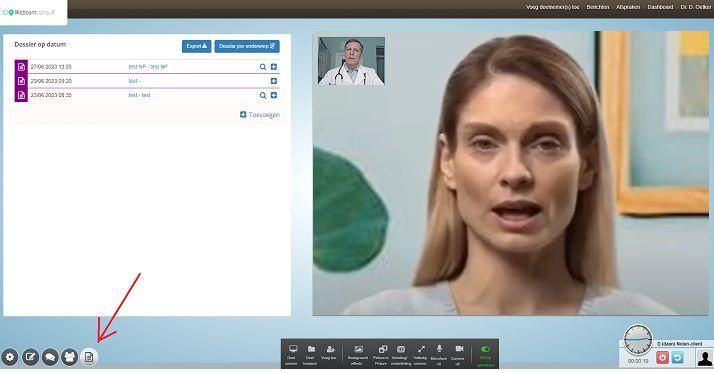Open the participants group icon

click(70, 357)
